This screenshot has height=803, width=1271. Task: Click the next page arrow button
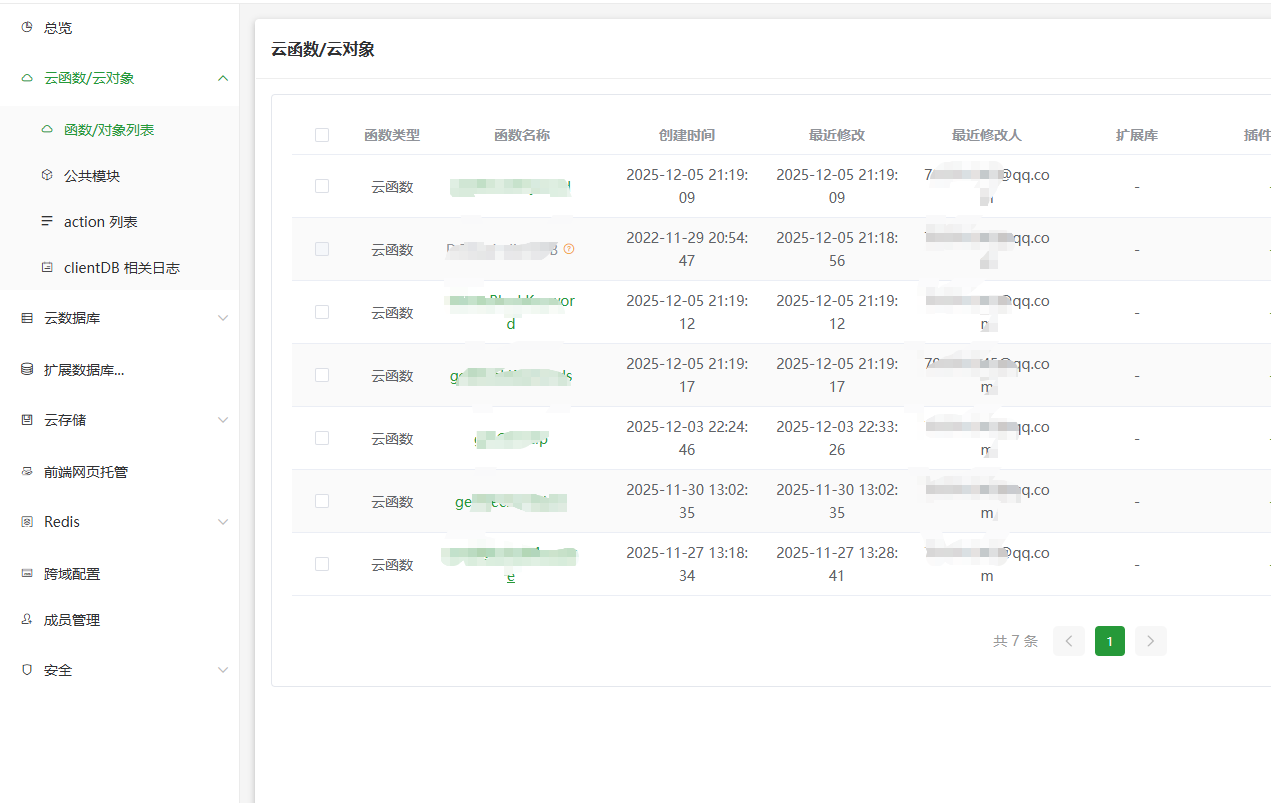click(1150, 641)
